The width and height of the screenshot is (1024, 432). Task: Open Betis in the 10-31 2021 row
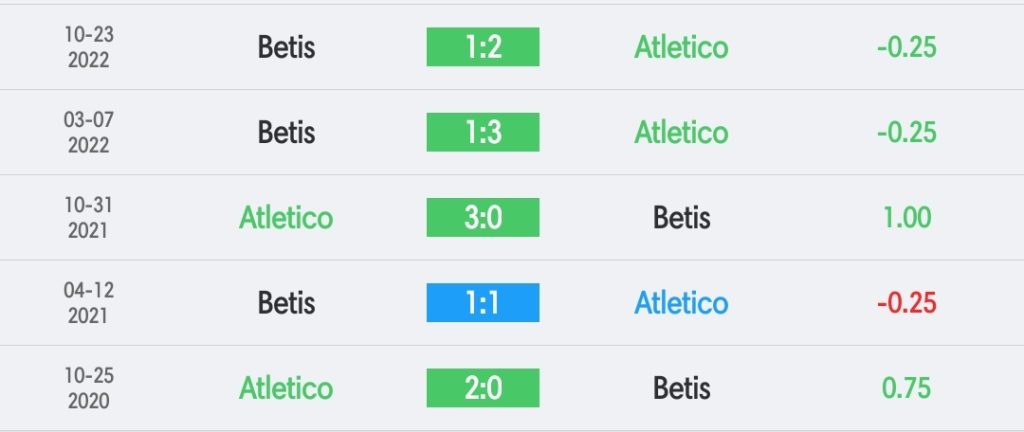click(x=681, y=217)
